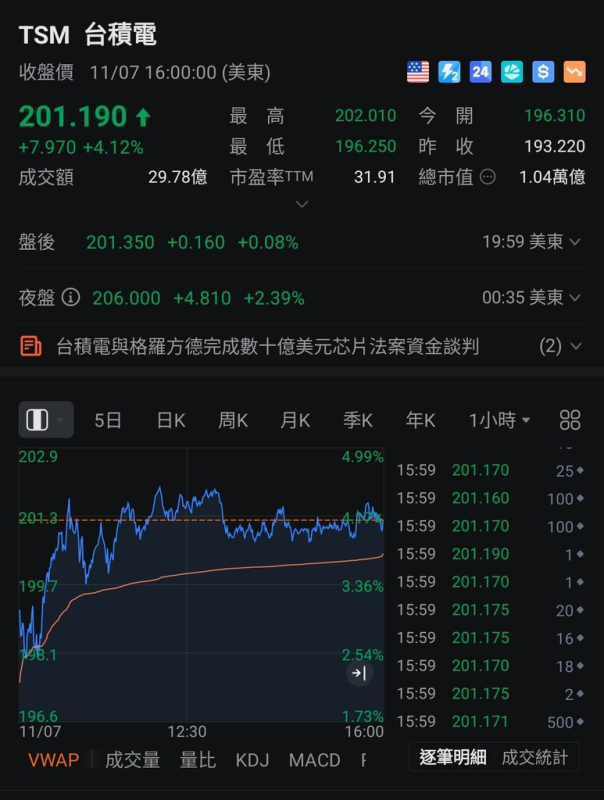This screenshot has width=604, height=800.
Task: Tap the 昨收 value 193.220
Action: 555,146
